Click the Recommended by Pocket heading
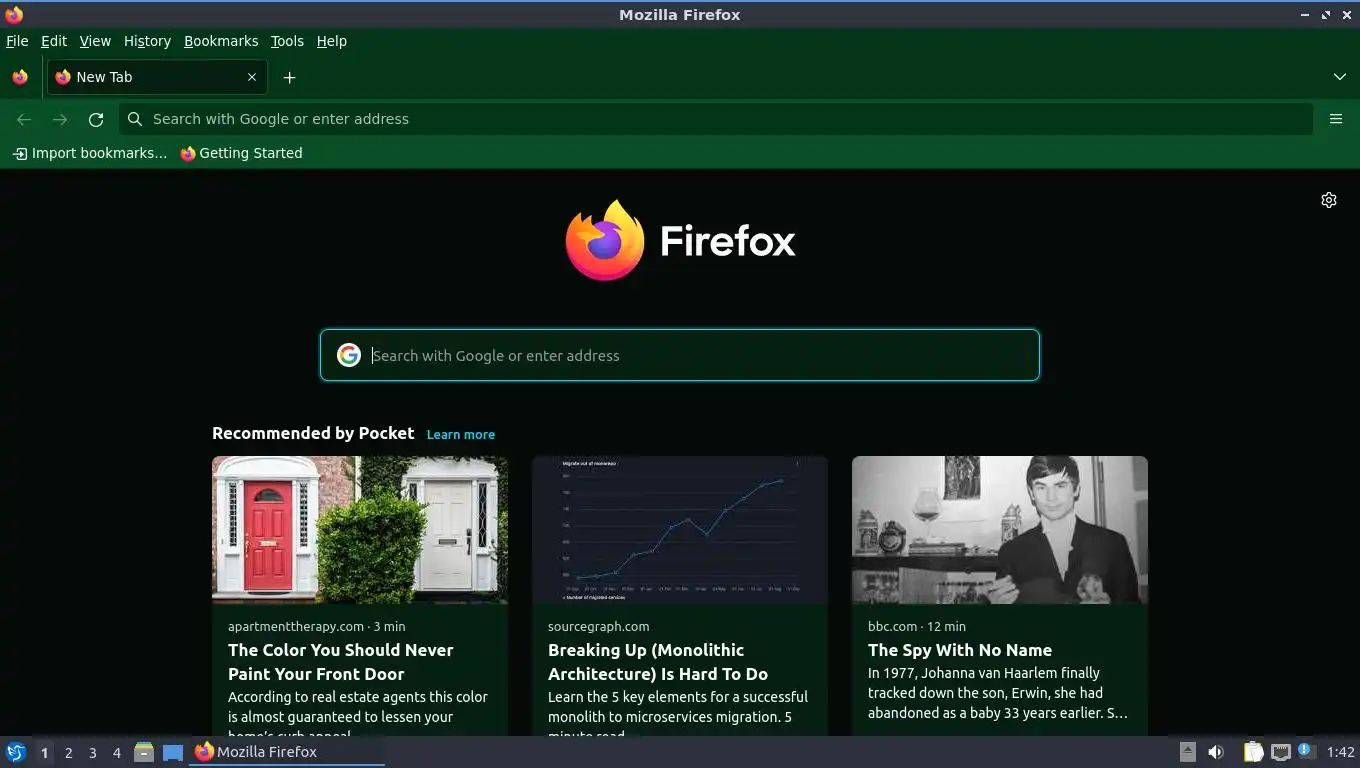1360x768 pixels. coord(313,433)
